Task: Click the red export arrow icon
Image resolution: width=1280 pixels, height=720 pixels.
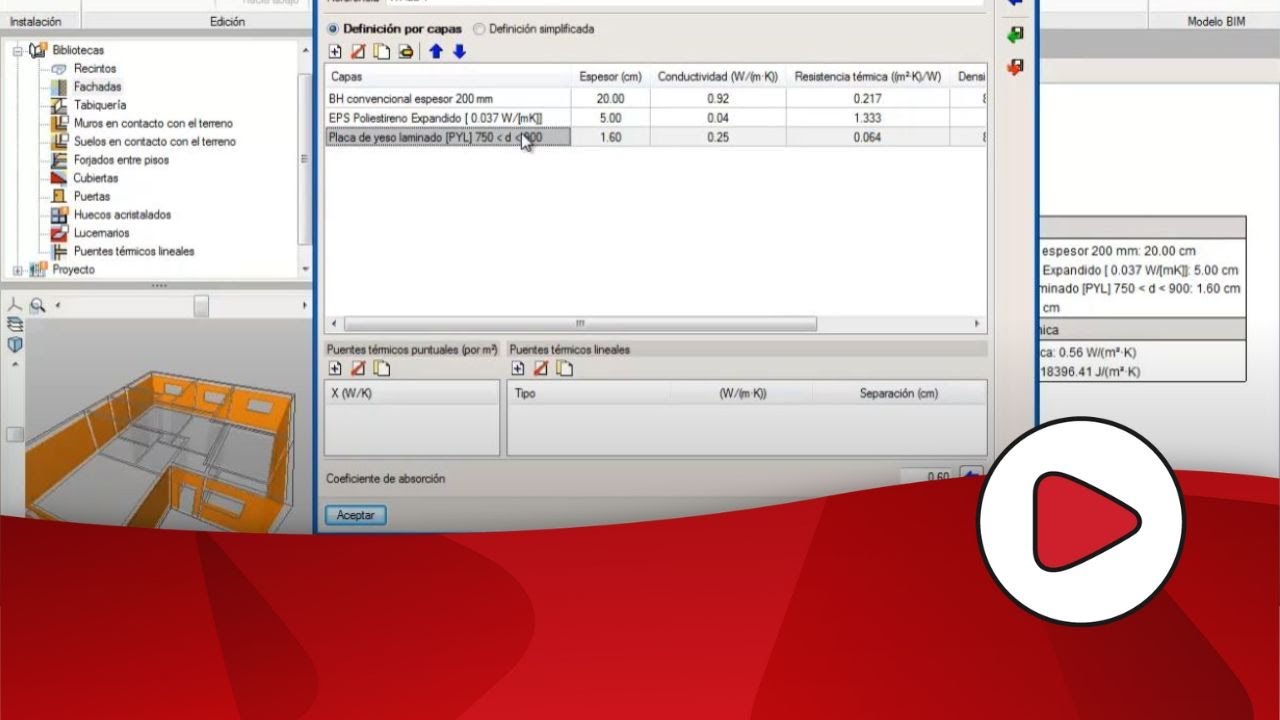Action: 1015,67
